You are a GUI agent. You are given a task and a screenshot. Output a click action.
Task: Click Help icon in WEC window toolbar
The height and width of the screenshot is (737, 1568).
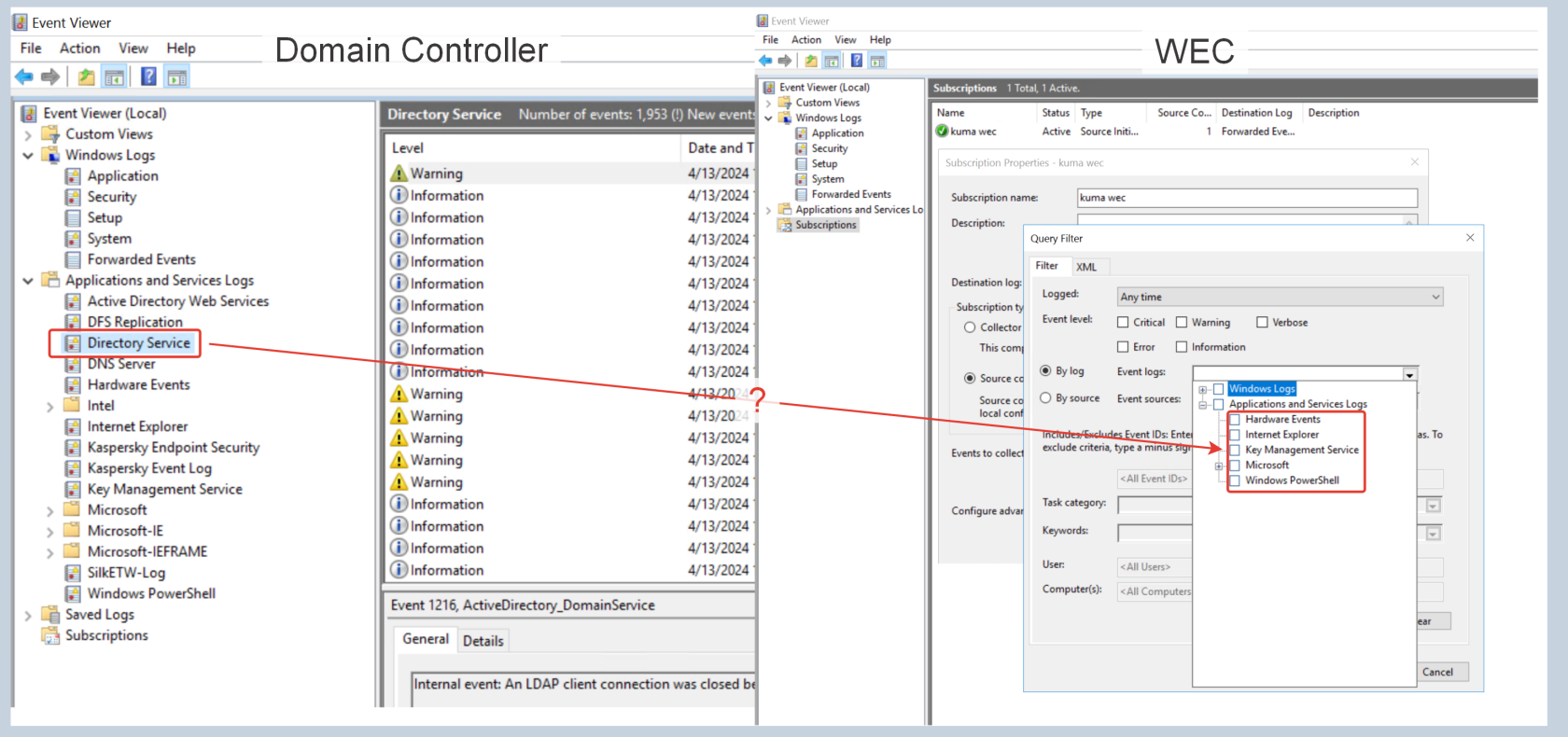(x=856, y=61)
